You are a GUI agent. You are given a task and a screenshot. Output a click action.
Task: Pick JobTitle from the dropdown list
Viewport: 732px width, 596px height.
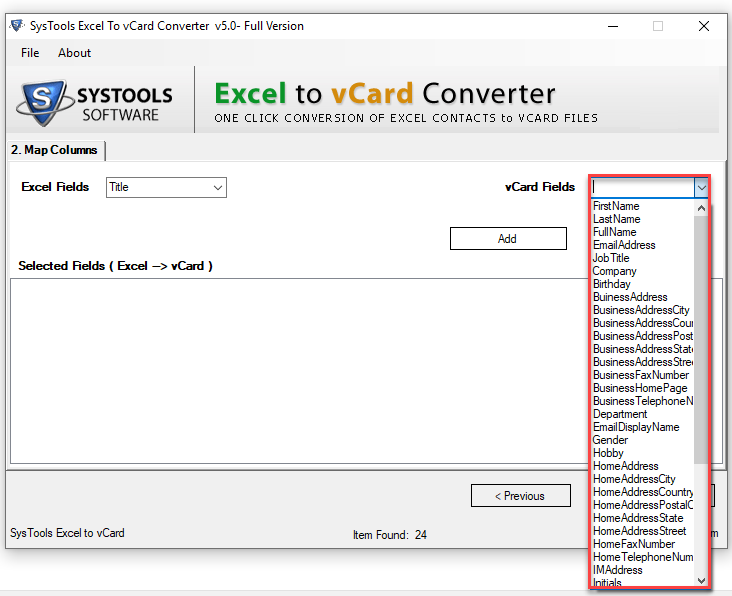click(611, 258)
